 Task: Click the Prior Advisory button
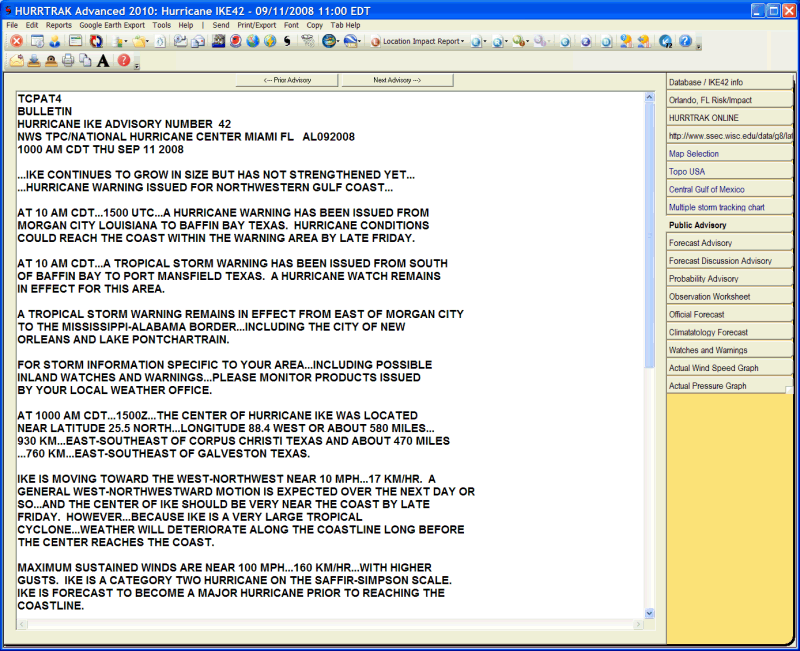click(286, 80)
